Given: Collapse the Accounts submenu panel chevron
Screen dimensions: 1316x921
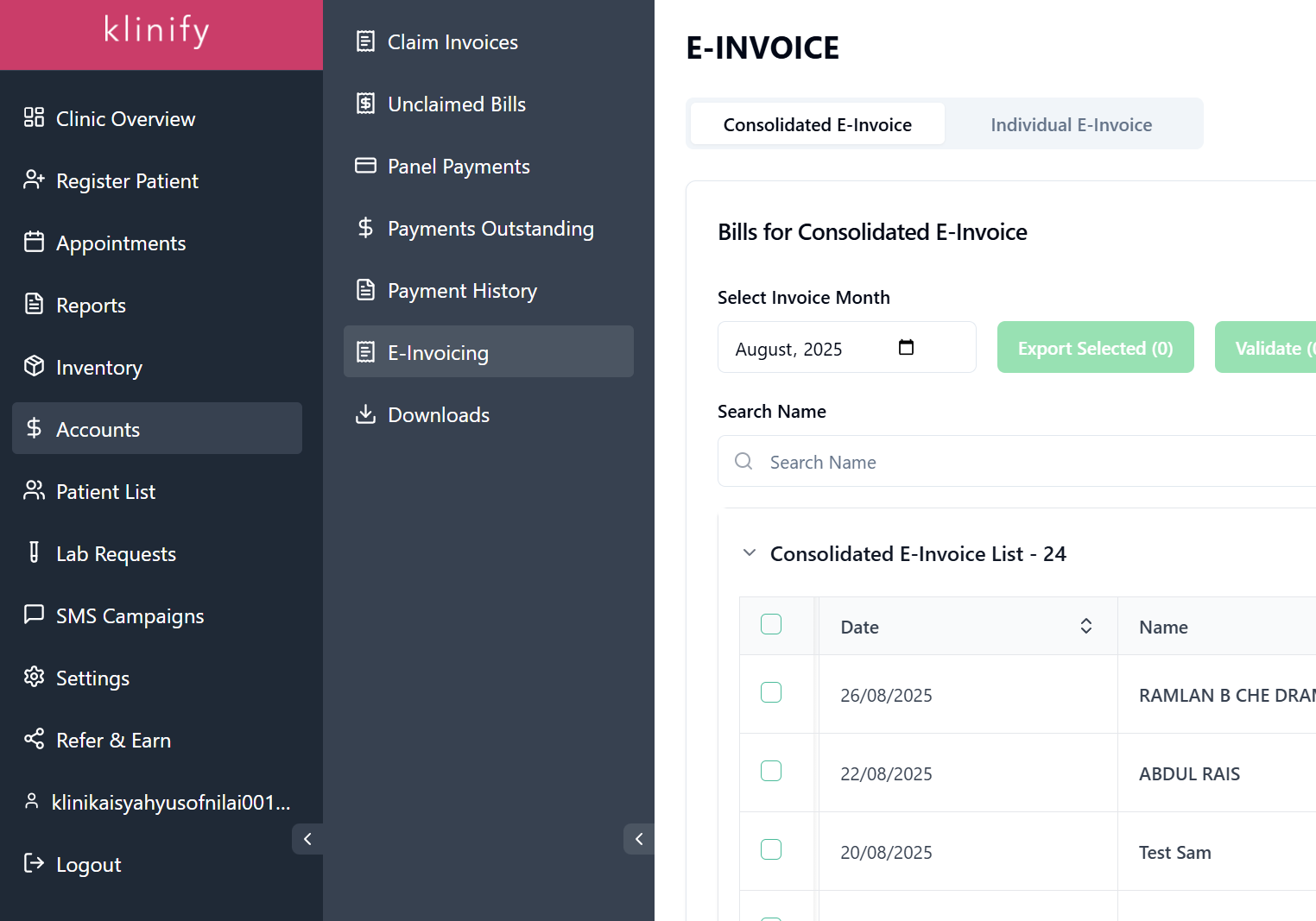Looking at the screenshot, I should [x=639, y=839].
